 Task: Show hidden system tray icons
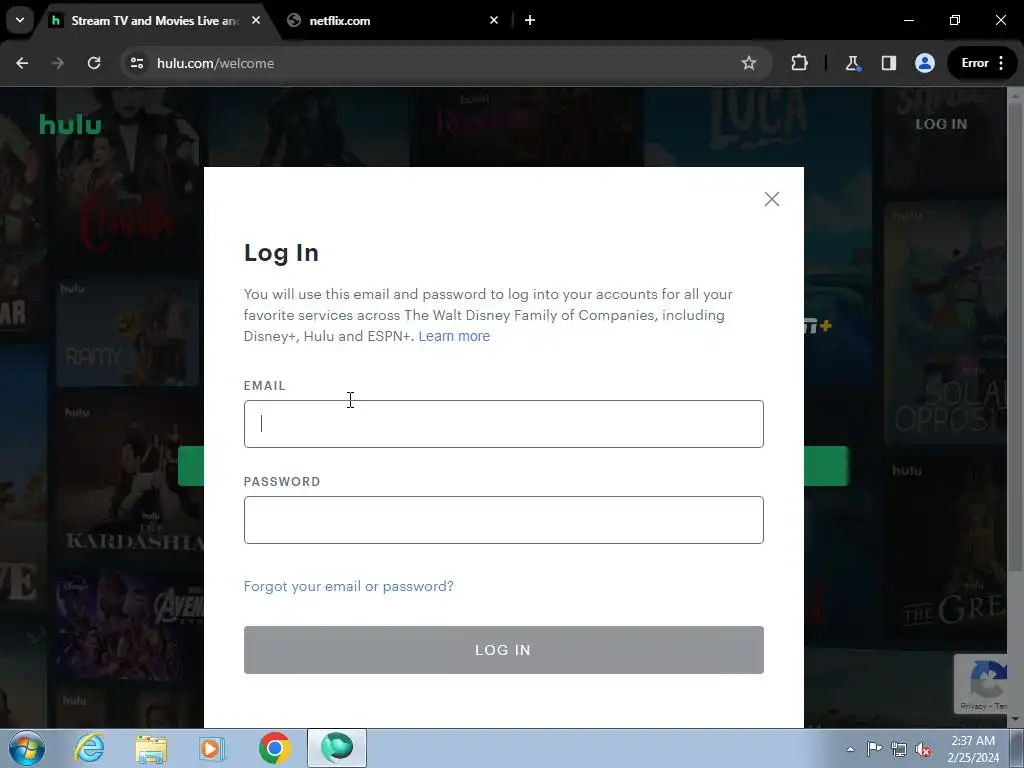[850, 749]
